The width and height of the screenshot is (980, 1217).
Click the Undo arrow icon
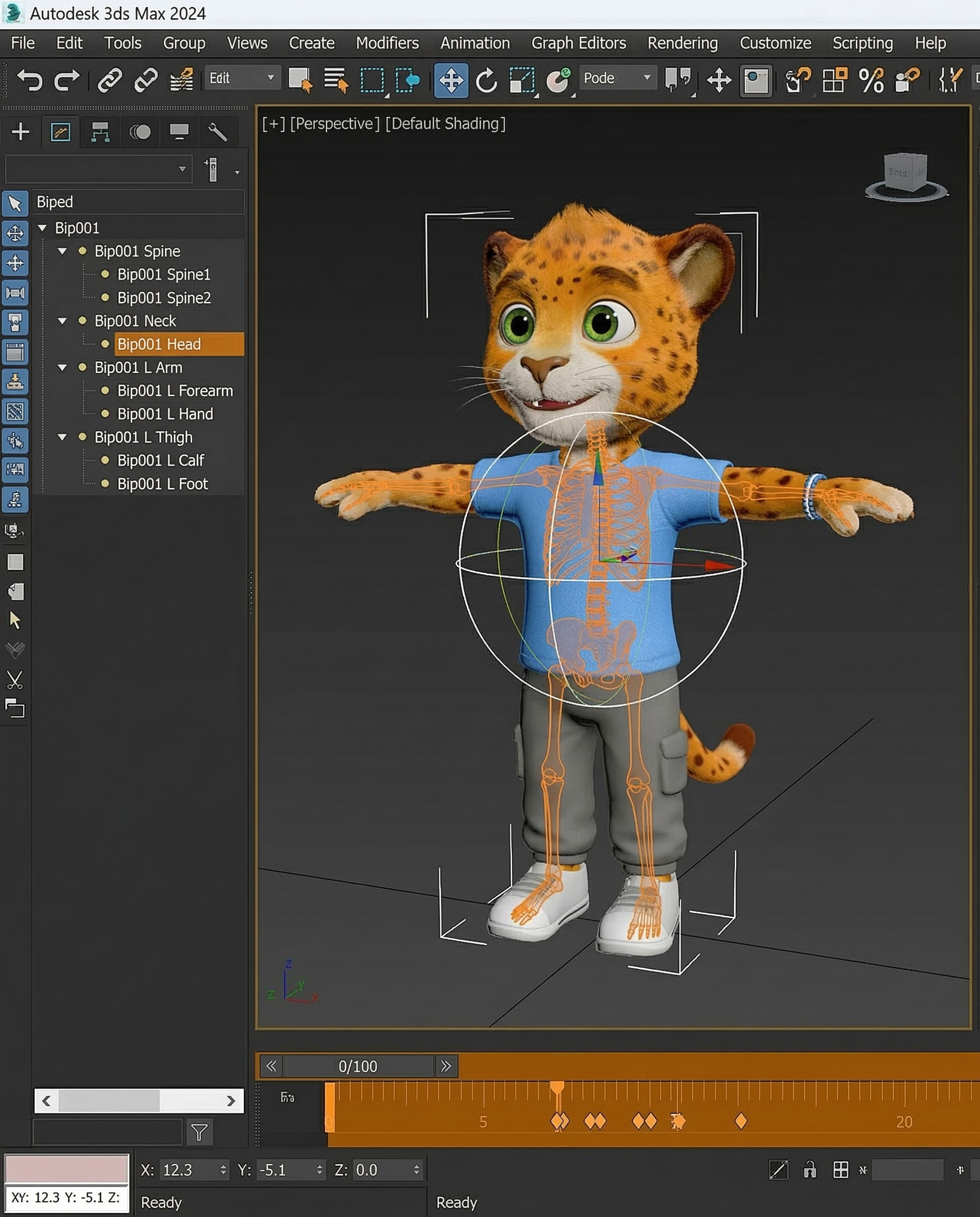tap(30, 80)
